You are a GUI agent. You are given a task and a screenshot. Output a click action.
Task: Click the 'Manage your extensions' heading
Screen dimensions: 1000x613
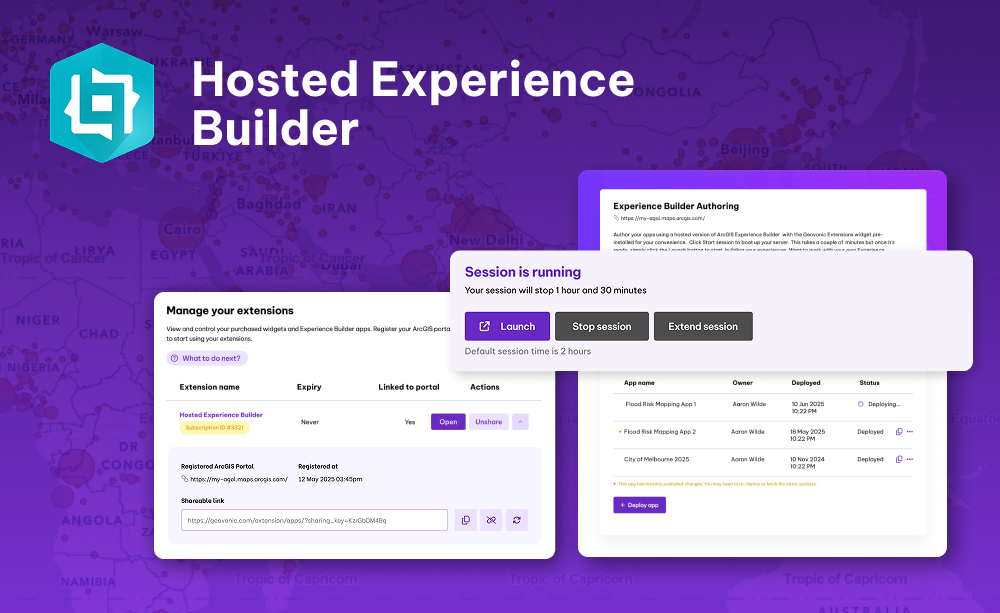coord(230,311)
